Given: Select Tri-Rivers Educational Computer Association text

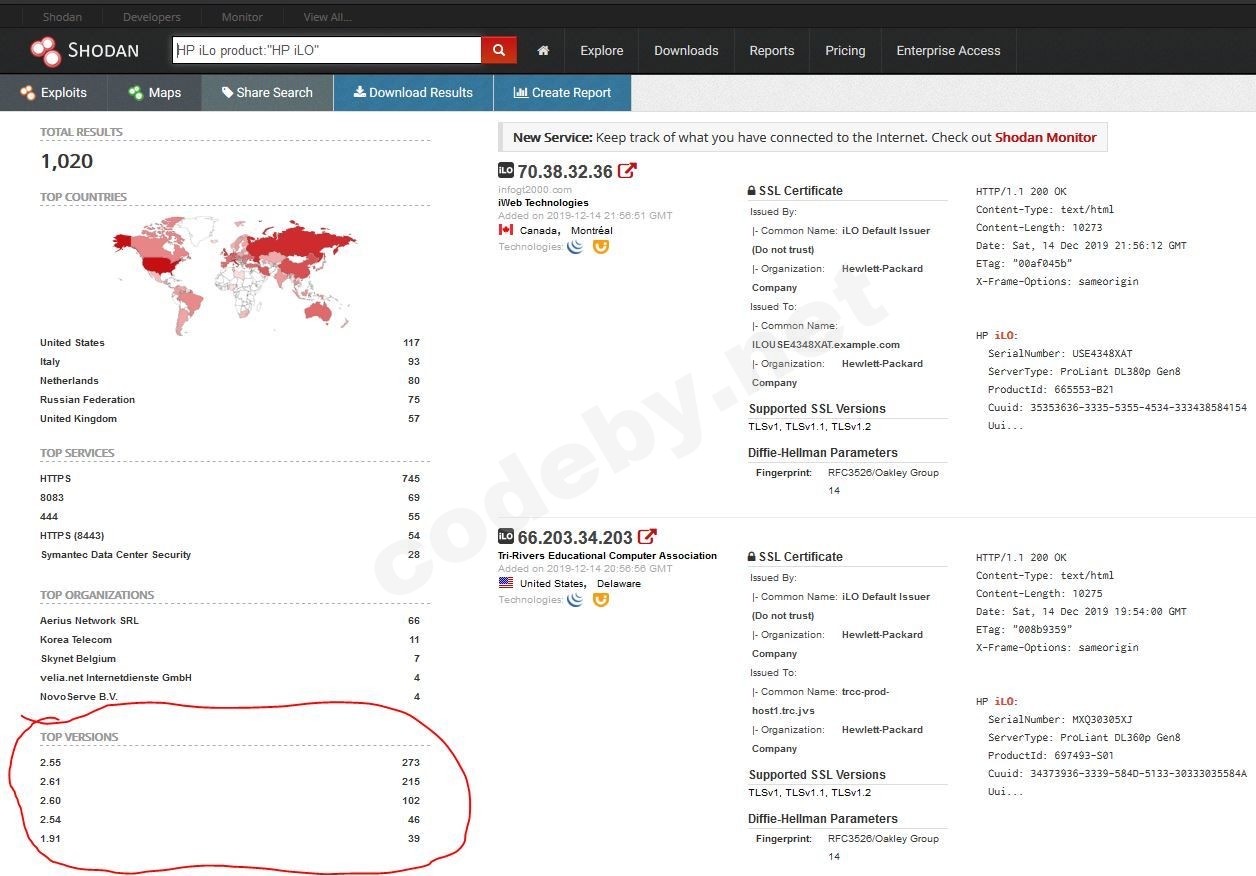Looking at the screenshot, I should (x=608, y=556).
